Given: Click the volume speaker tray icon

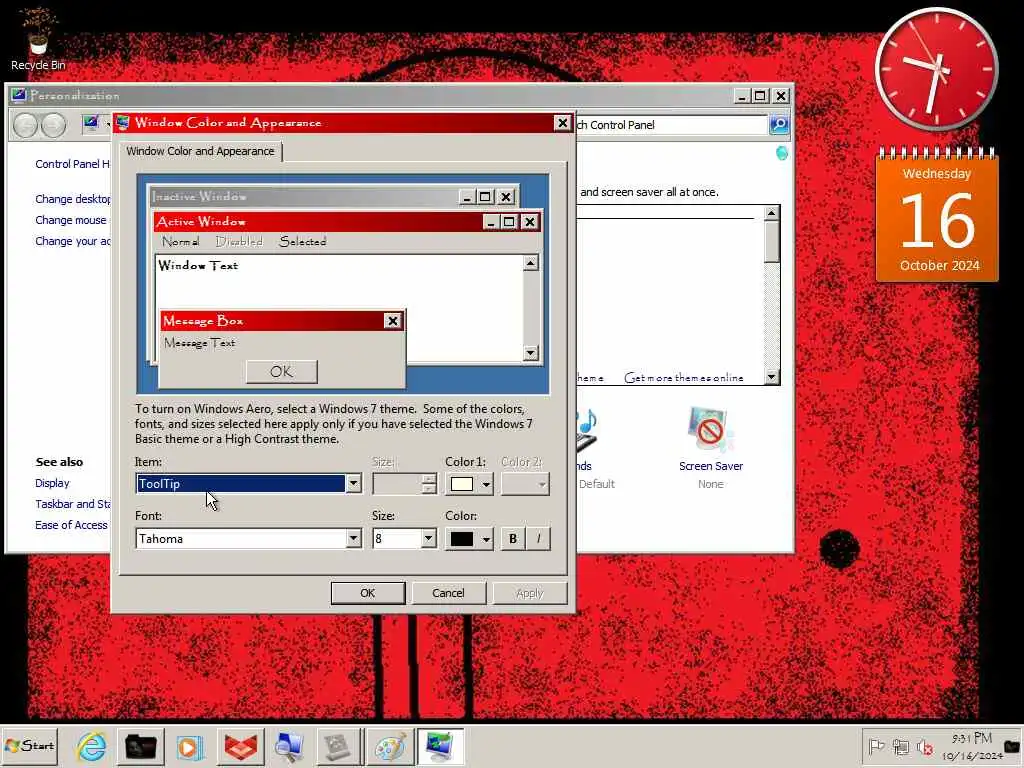Looking at the screenshot, I should pyautogui.click(x=925, y=746).
